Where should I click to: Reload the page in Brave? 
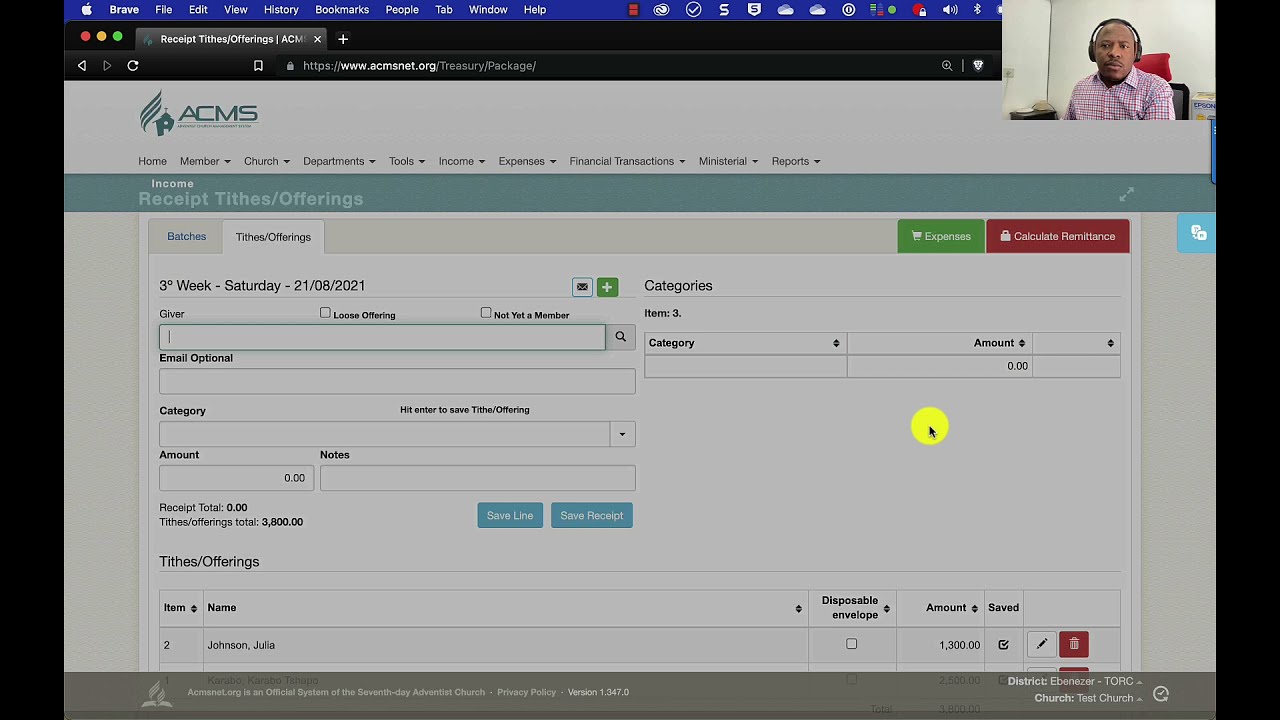point(132,66)
